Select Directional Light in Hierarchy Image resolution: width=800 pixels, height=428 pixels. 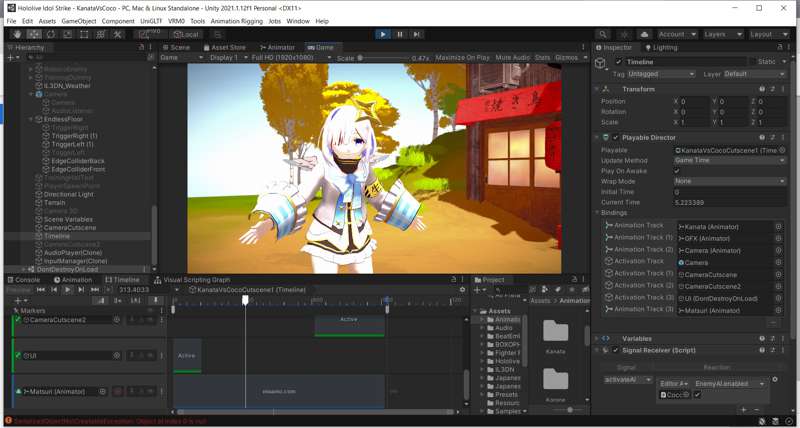pyautogui.click(x=68, y=194)
